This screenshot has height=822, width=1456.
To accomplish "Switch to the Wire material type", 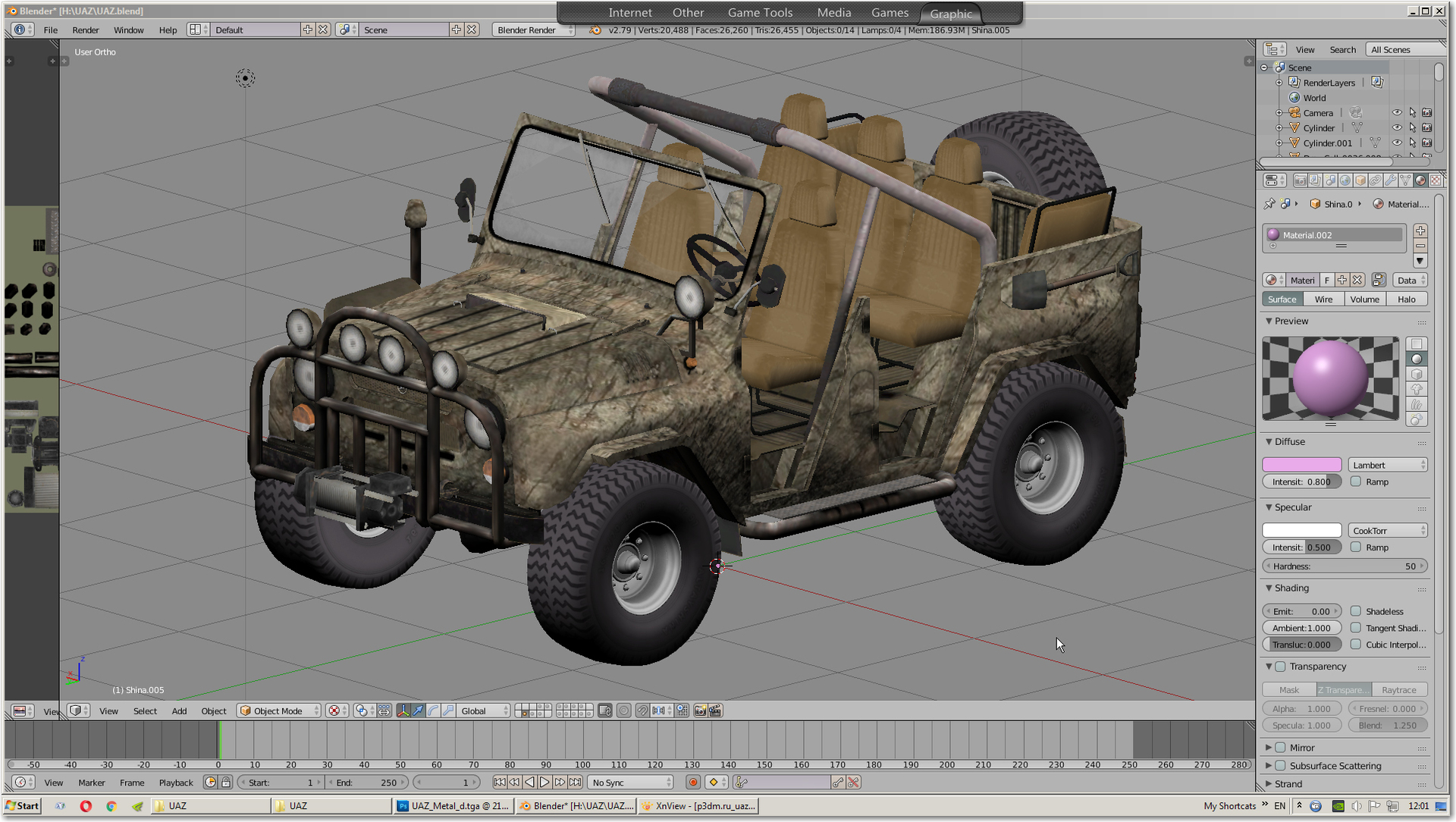I will pyautogui.click(x=1323, y=300).
